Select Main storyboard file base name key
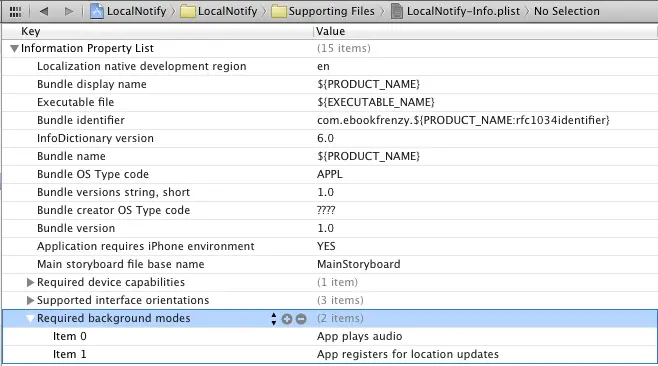 point(120,264)
